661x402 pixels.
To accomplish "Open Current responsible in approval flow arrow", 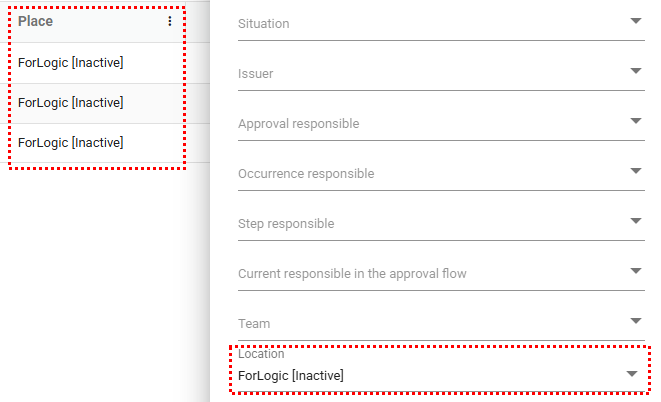I will pyautogui.click(x=636, y=270).
